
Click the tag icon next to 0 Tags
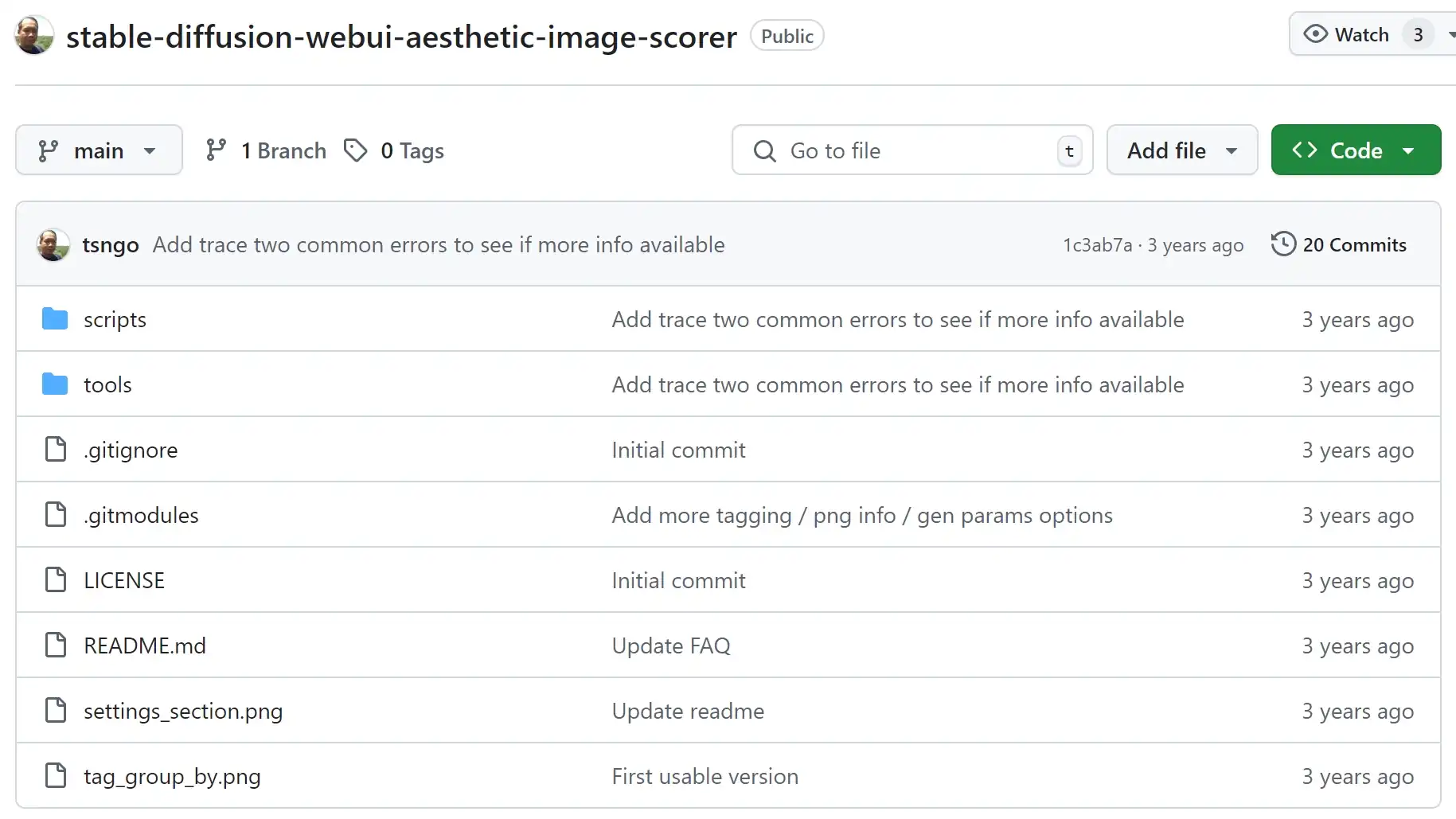pos(355,150)
